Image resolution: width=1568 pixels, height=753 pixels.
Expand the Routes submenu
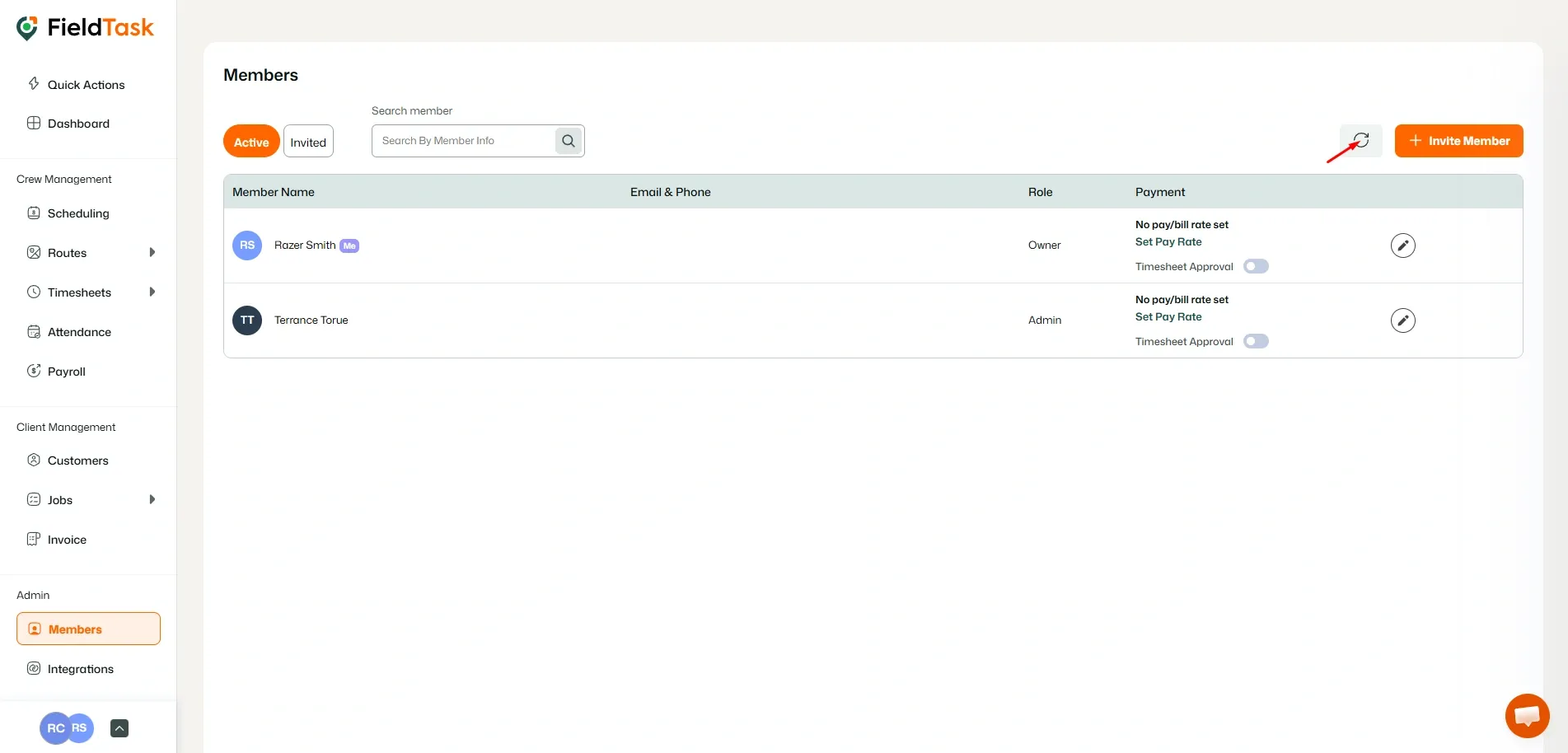[153, 252]
